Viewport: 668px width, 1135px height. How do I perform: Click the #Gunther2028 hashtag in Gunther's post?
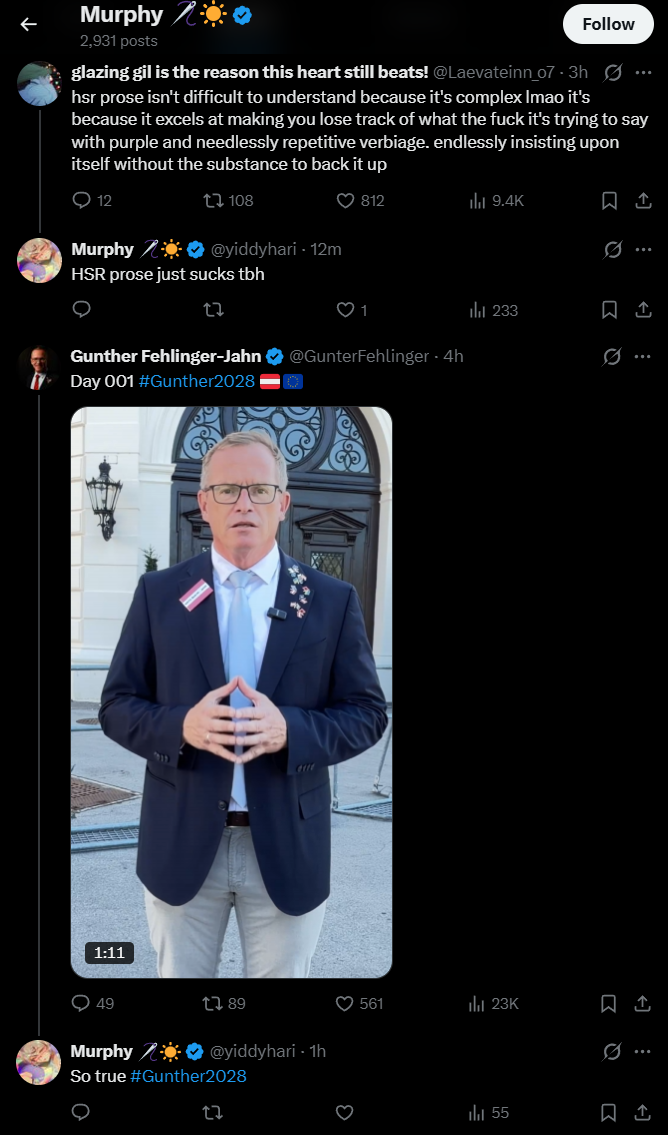(196, 381)
